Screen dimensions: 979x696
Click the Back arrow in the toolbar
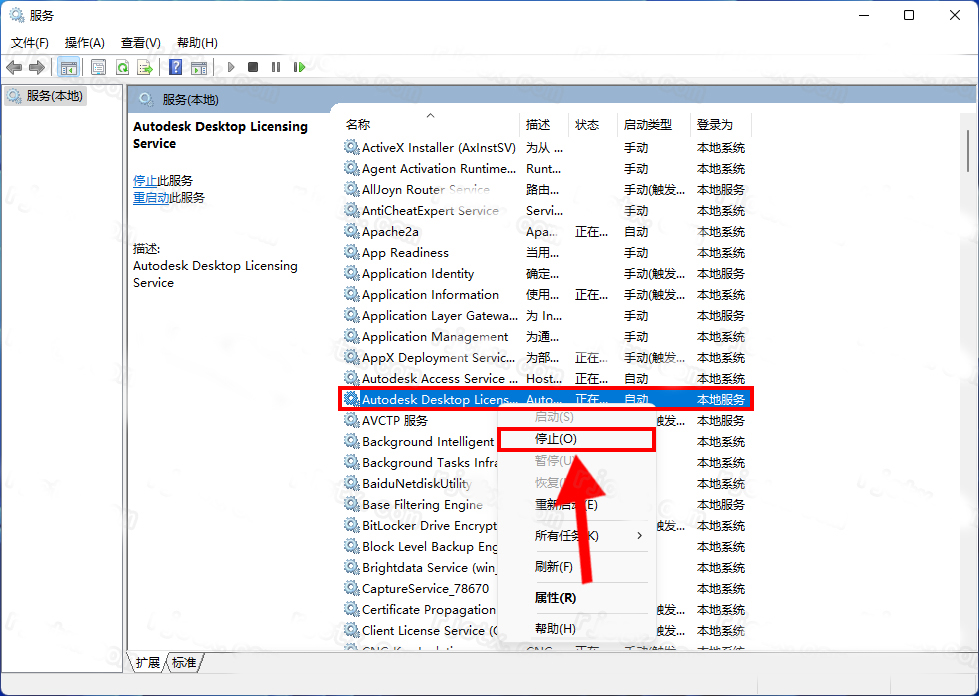(x=14, y=67)
